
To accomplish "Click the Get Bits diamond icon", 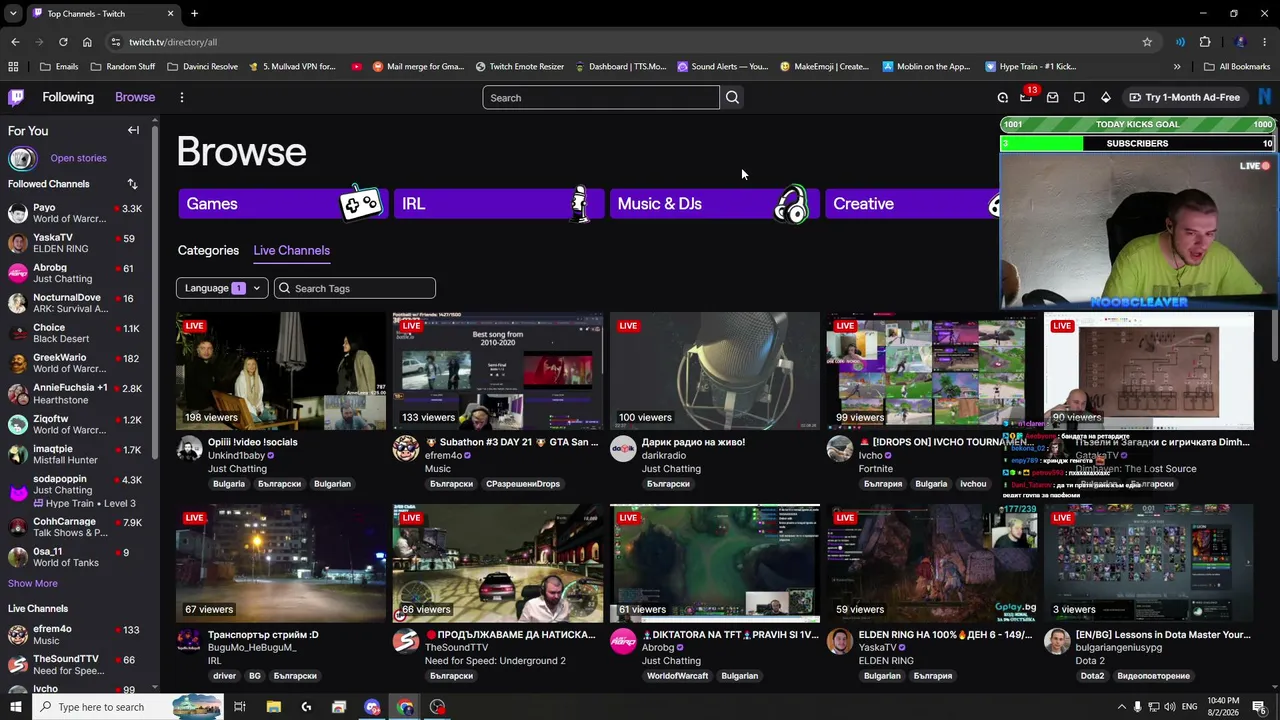I will [1105, 97].
